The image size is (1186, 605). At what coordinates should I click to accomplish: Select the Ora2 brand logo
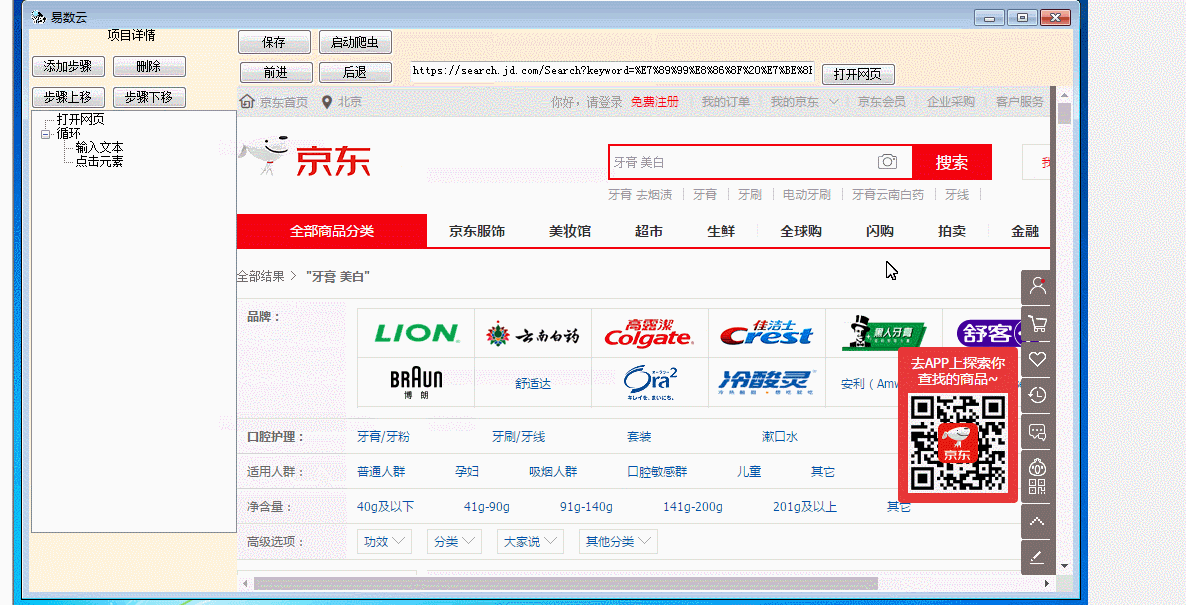click(649, 383)
